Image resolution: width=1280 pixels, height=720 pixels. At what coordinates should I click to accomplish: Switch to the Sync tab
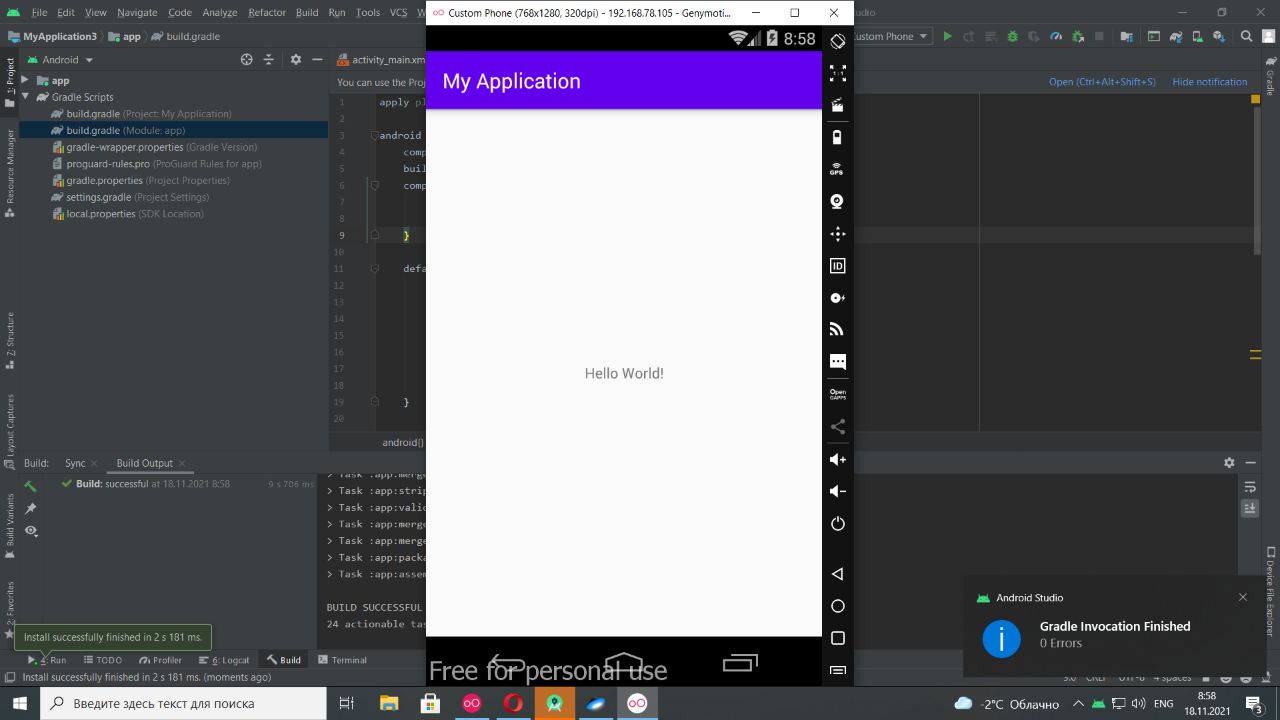pyautogui.click(x=75, y=463)
